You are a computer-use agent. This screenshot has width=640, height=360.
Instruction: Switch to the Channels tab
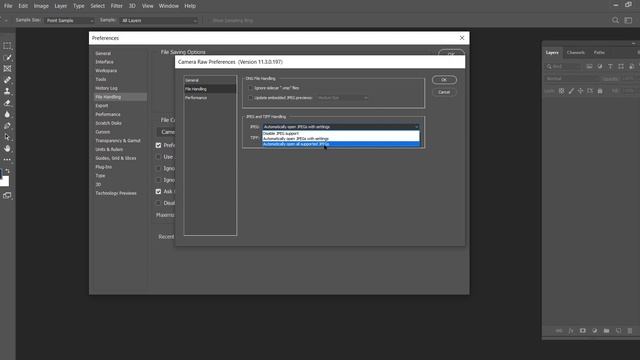point(576,53)
